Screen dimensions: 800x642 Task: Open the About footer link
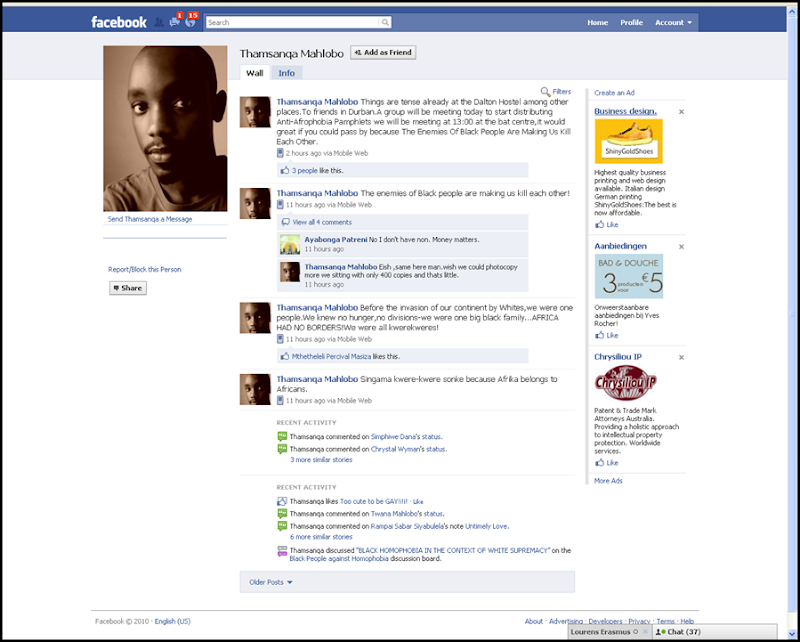(534, 621)
